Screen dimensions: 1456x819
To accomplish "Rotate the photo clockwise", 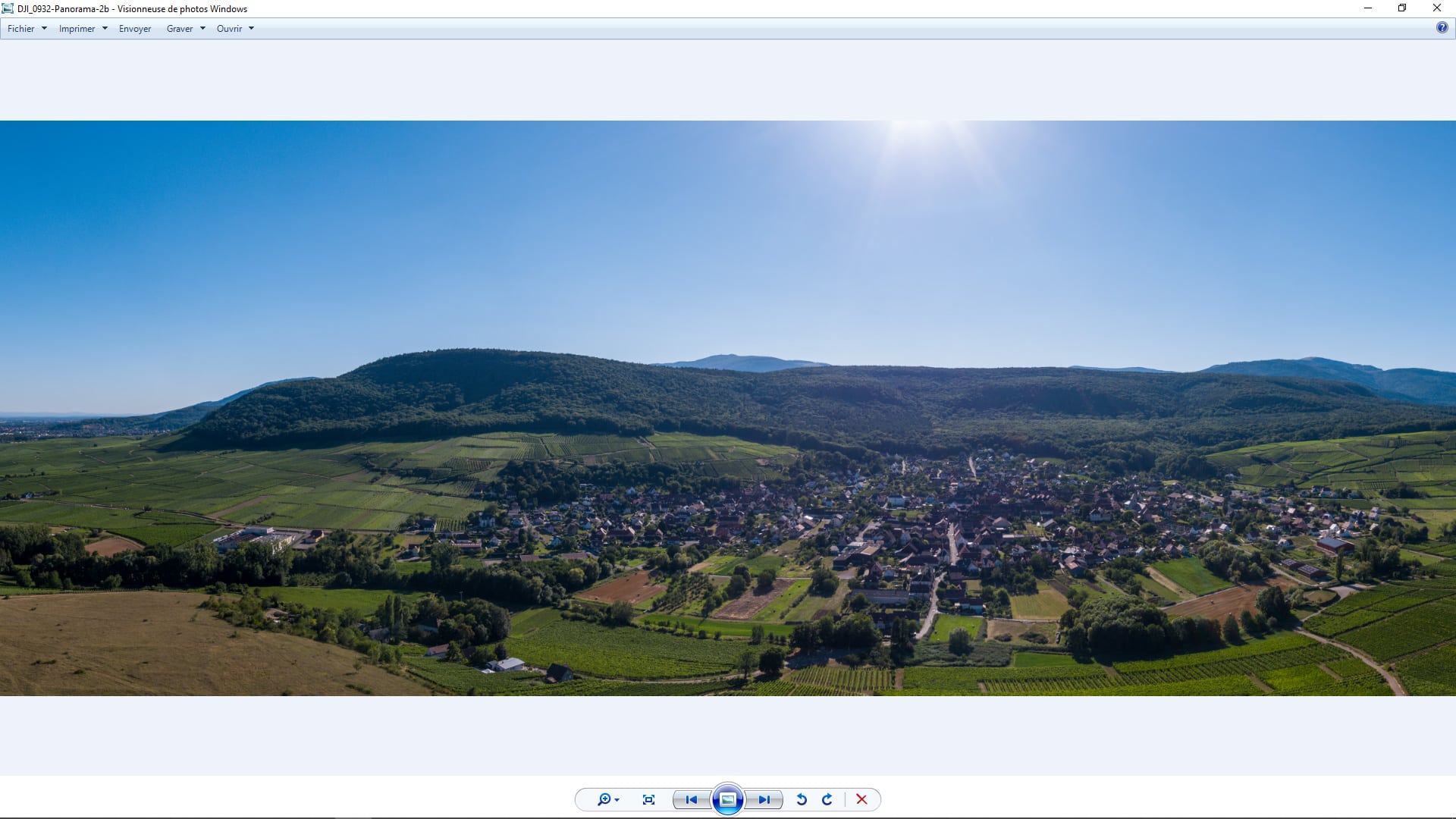I will coord(827,799).
